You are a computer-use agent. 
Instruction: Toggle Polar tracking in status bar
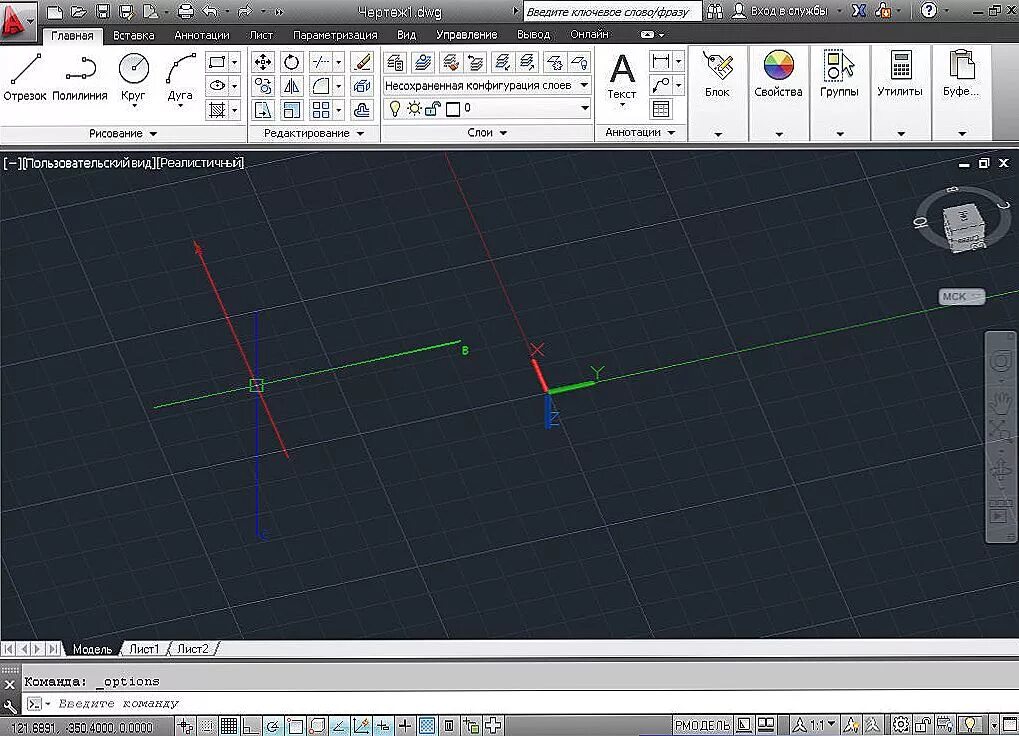(x=273, y=726)
